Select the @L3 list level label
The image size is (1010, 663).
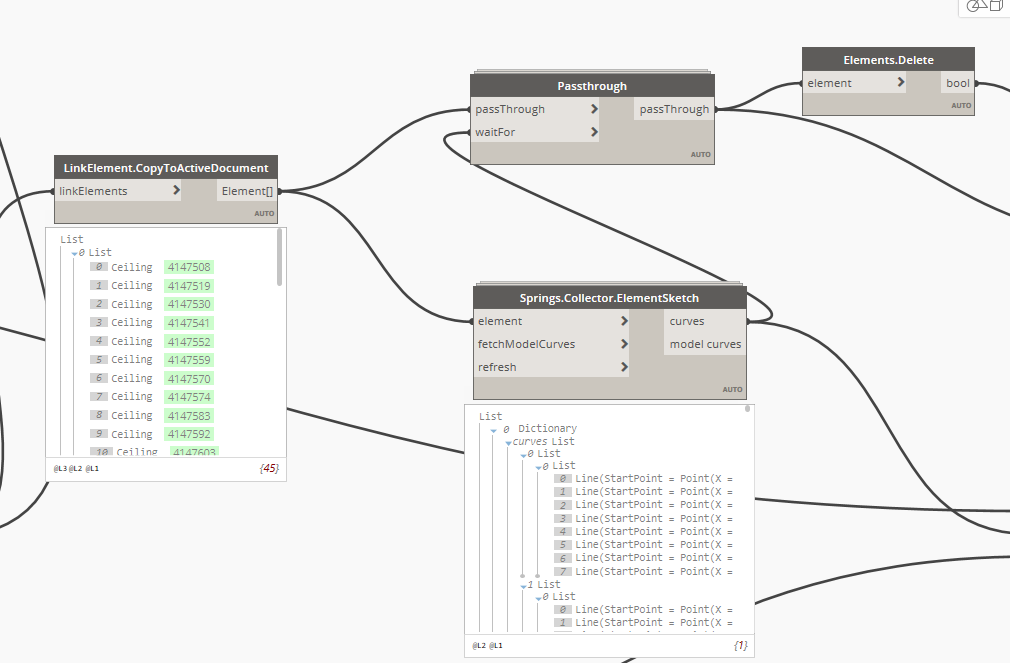(x=60, y=468)
